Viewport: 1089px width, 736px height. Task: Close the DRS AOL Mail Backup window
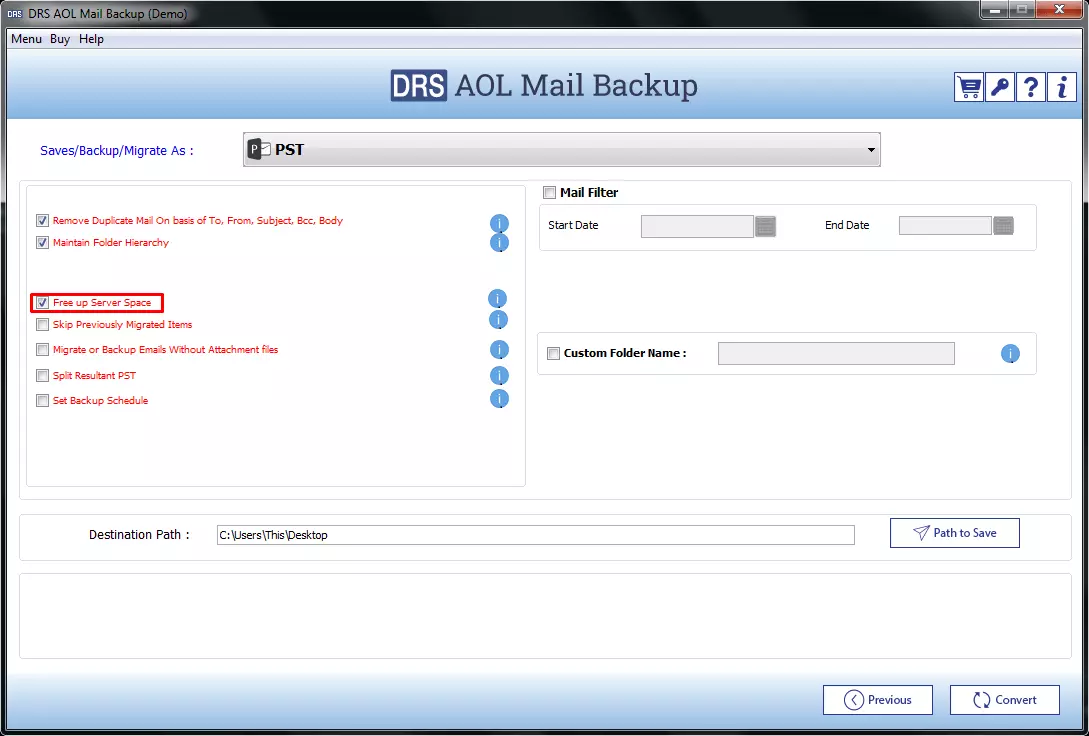[x=1059, y=10]
